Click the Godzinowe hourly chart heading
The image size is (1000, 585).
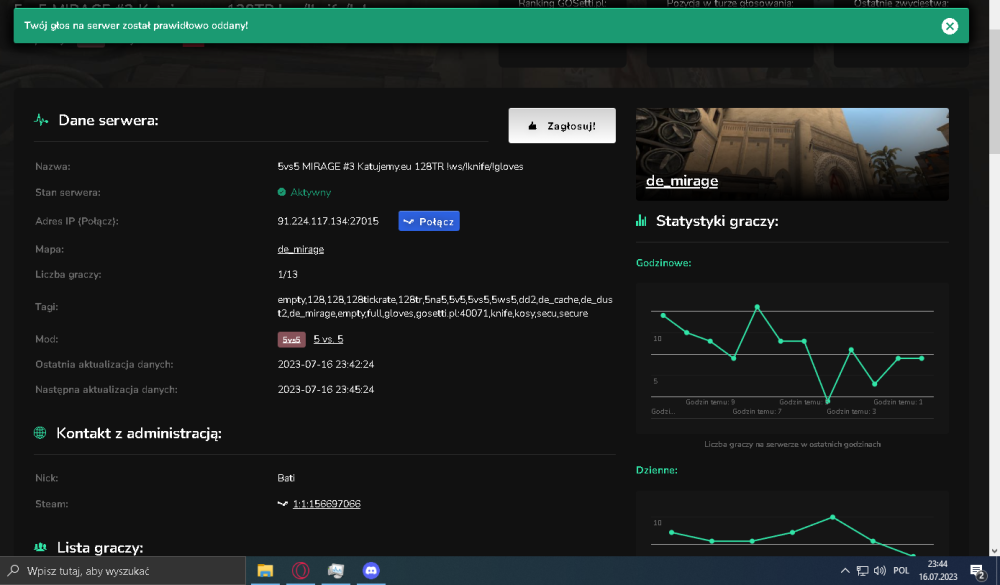tap(663, 263)
